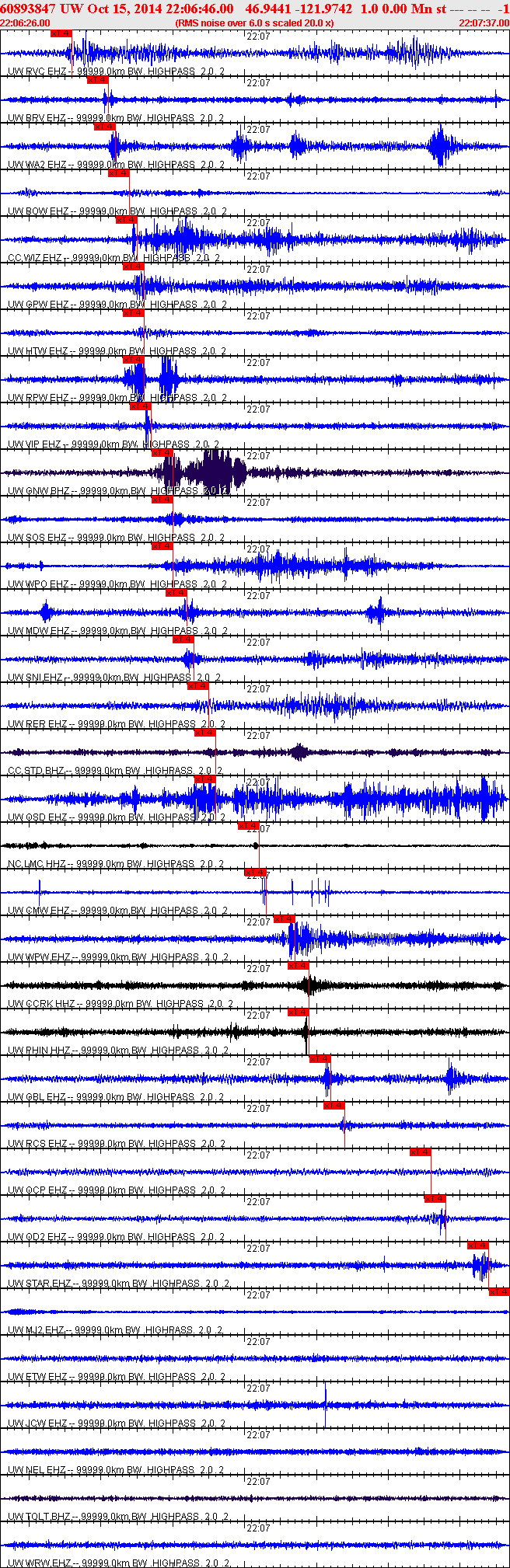Select the red pick marker on MDW trace
Viewport: 510px width, 1568px height.
click(176, 593)
